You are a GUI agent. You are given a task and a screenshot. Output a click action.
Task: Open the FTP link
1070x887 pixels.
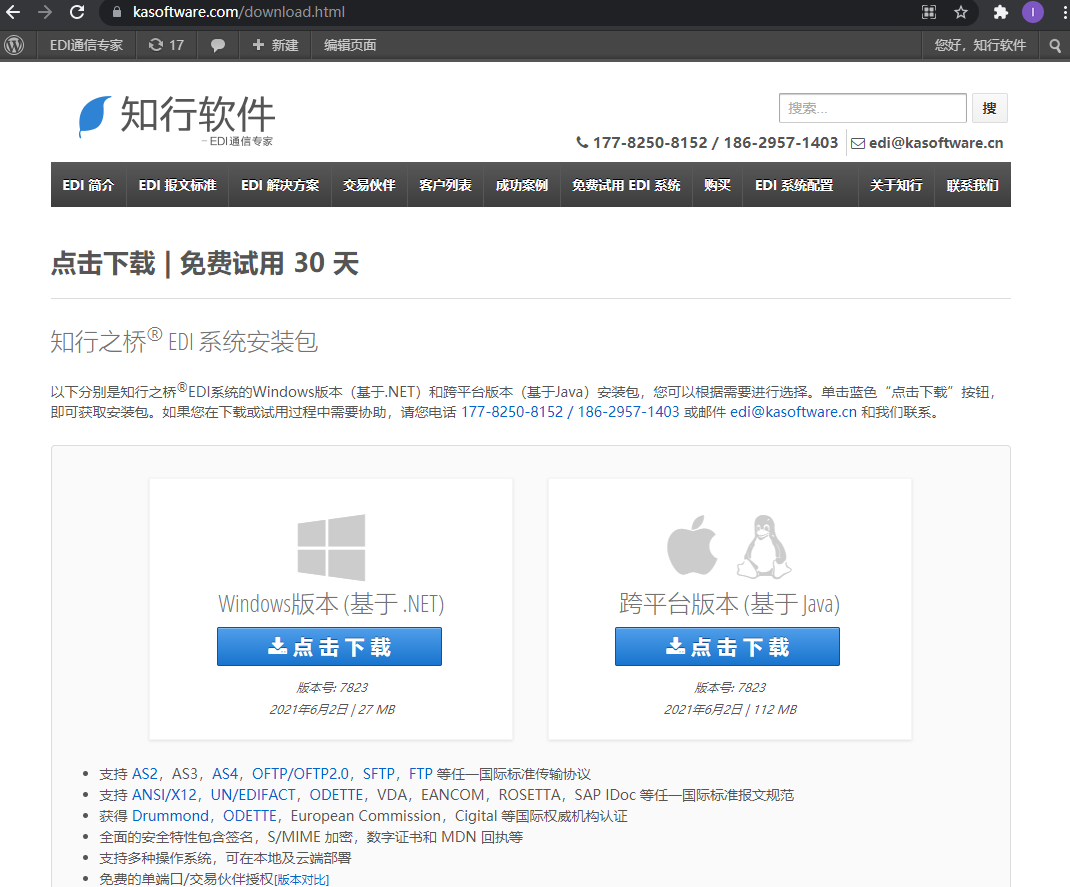pyautogui.click(x=420, y=774)
